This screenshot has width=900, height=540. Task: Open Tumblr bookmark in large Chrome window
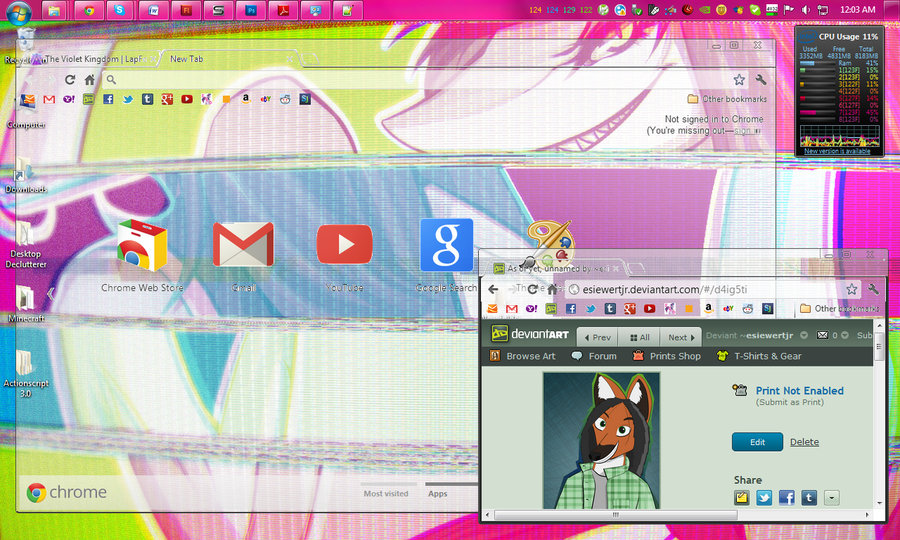point(147,99)
